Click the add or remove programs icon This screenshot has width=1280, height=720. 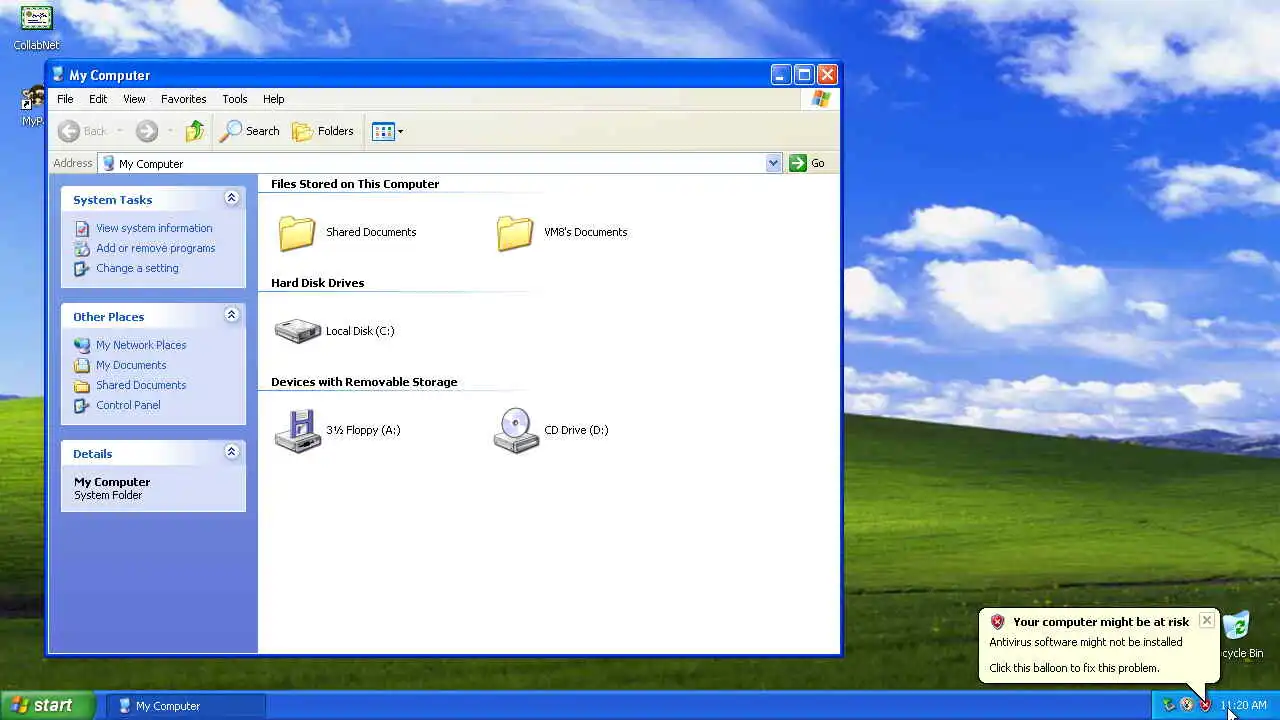pyautogui.click(x=82, y=248)
